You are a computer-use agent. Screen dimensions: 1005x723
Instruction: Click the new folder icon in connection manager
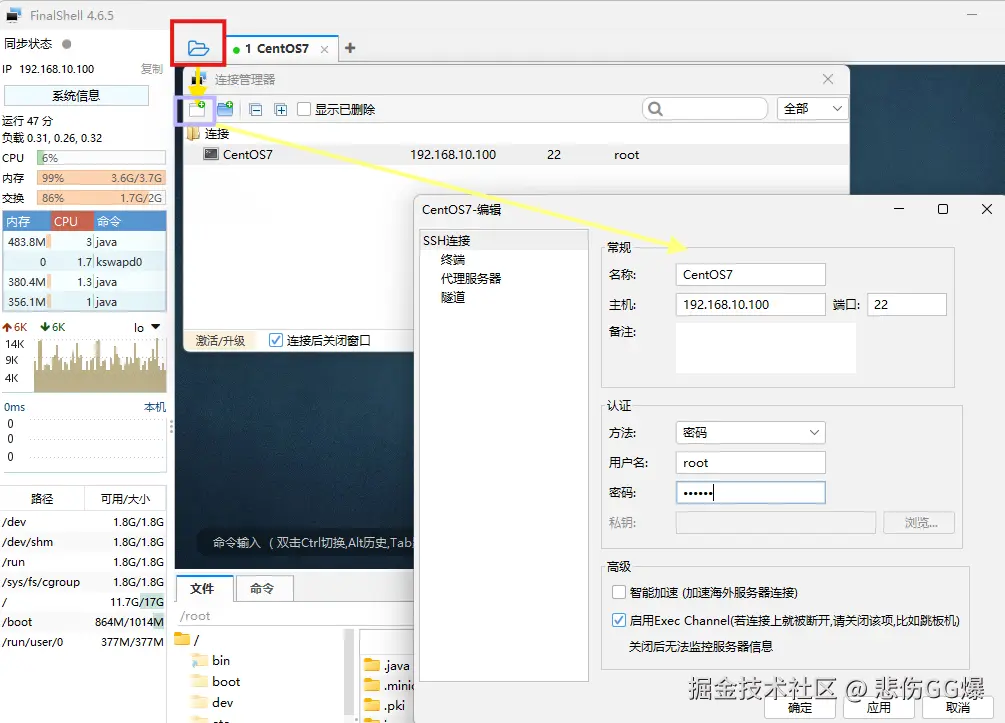[225, 109]
